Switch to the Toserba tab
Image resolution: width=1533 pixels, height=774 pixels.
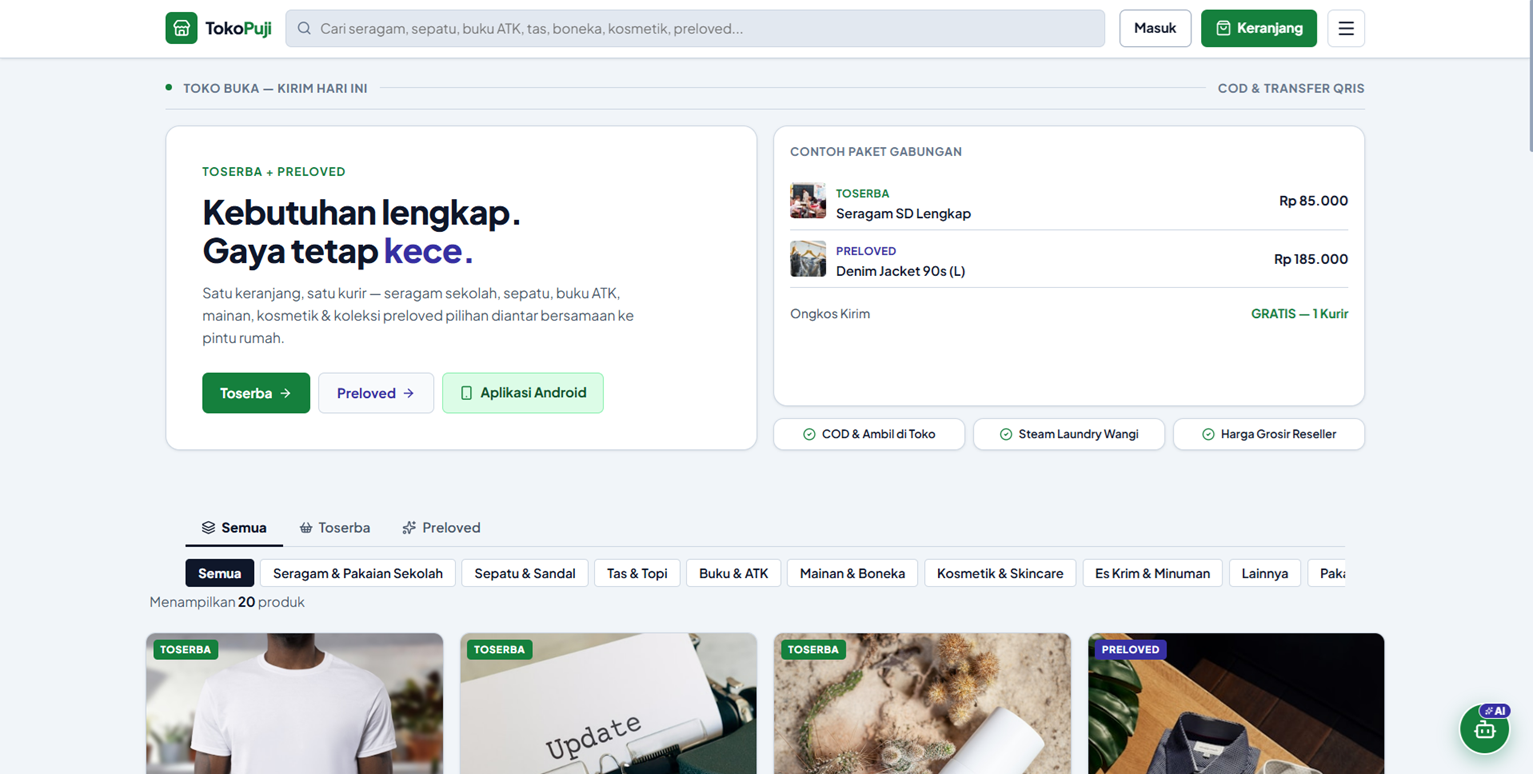(x=335, y=527)
